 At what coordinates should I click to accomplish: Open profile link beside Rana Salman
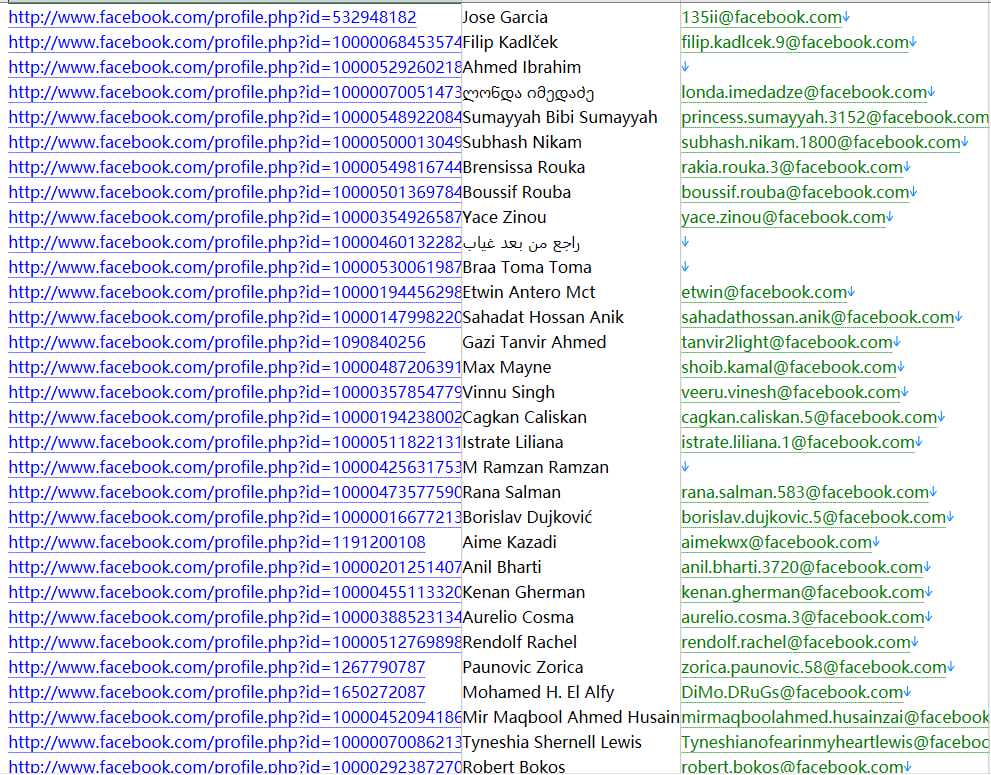235,492
